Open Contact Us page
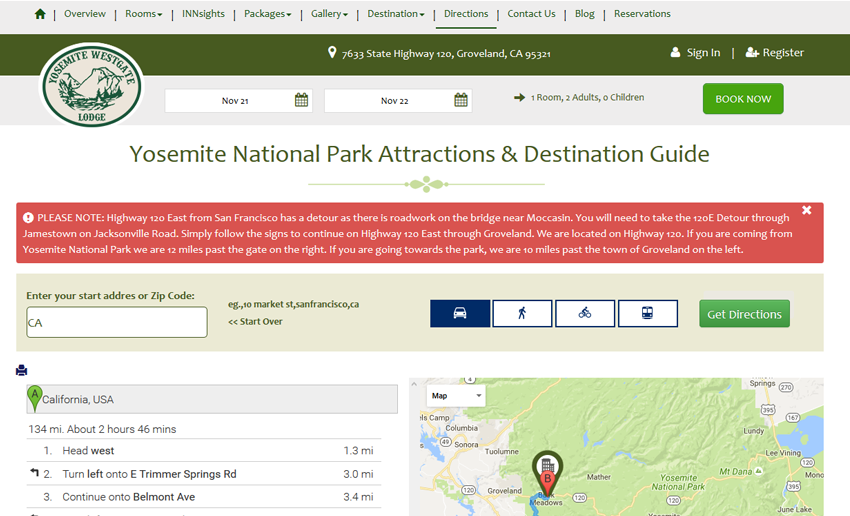 tap(531, 14)
